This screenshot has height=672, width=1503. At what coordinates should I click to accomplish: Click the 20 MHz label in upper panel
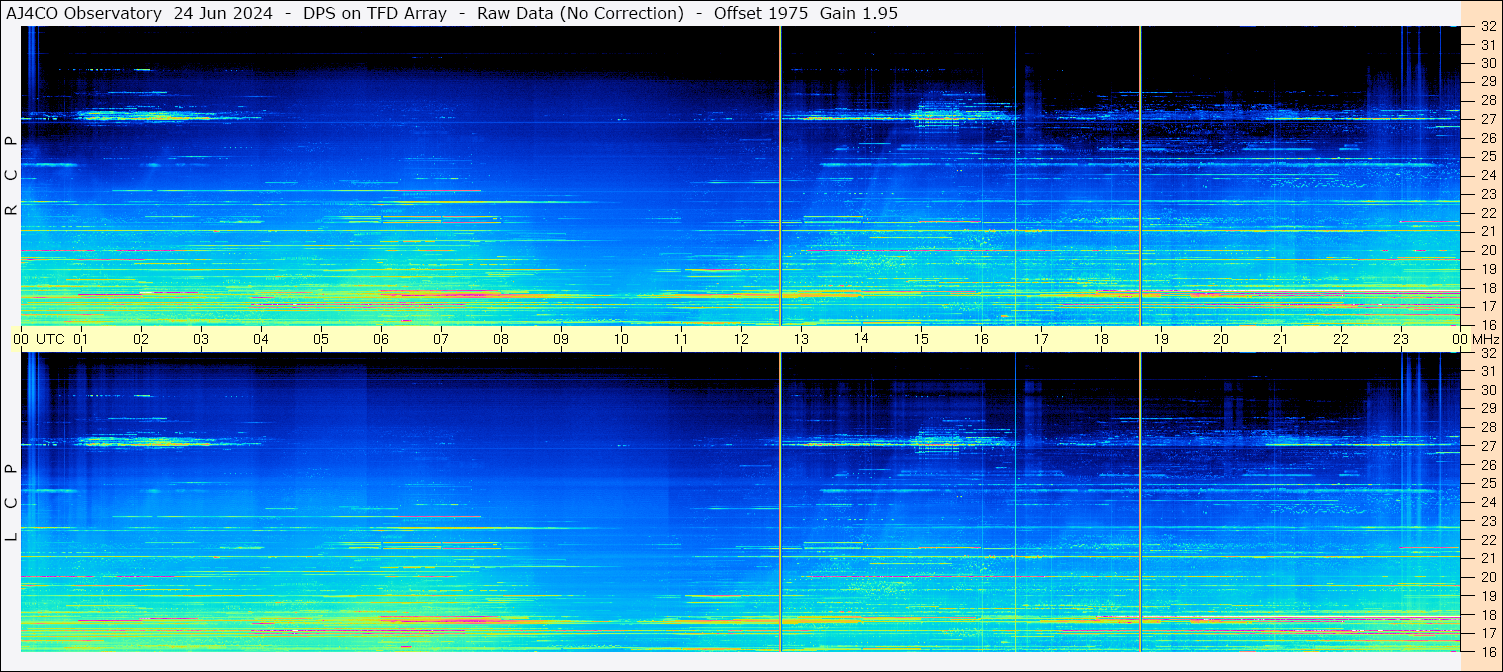(1487, 250)
